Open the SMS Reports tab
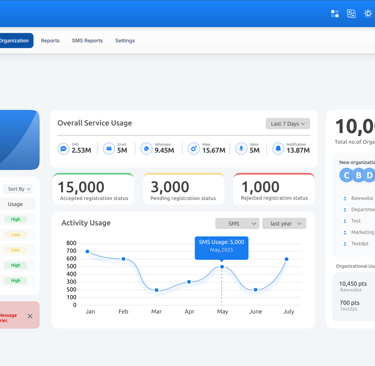The image size is (375, 366). [x=87, y=41]
